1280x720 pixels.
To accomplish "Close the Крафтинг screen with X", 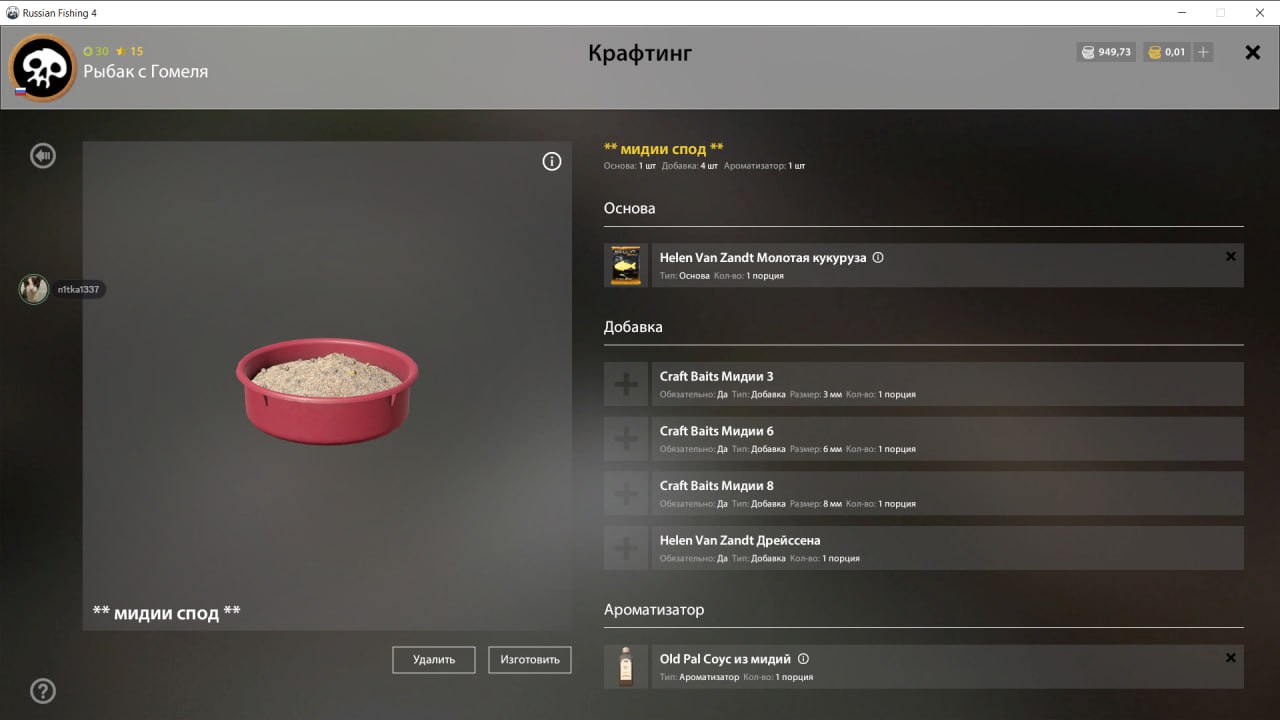I will pos(1252,52).
